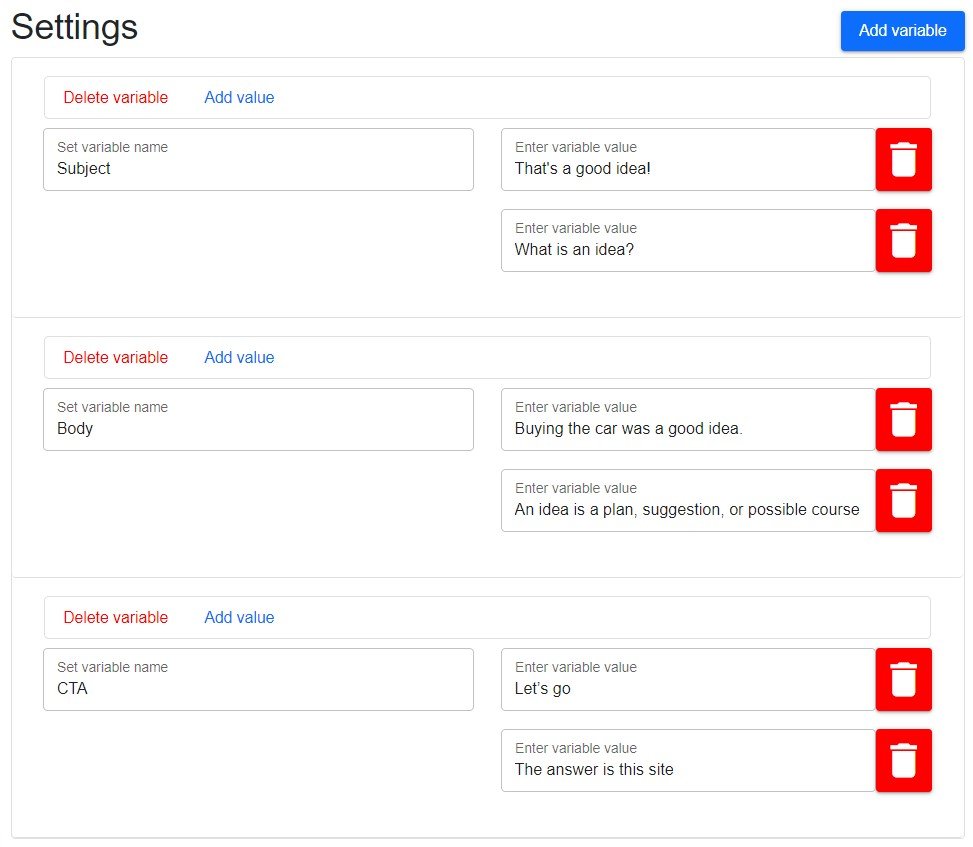Delete variable for the CTA section
973x847 pixels.
(115, 617)
